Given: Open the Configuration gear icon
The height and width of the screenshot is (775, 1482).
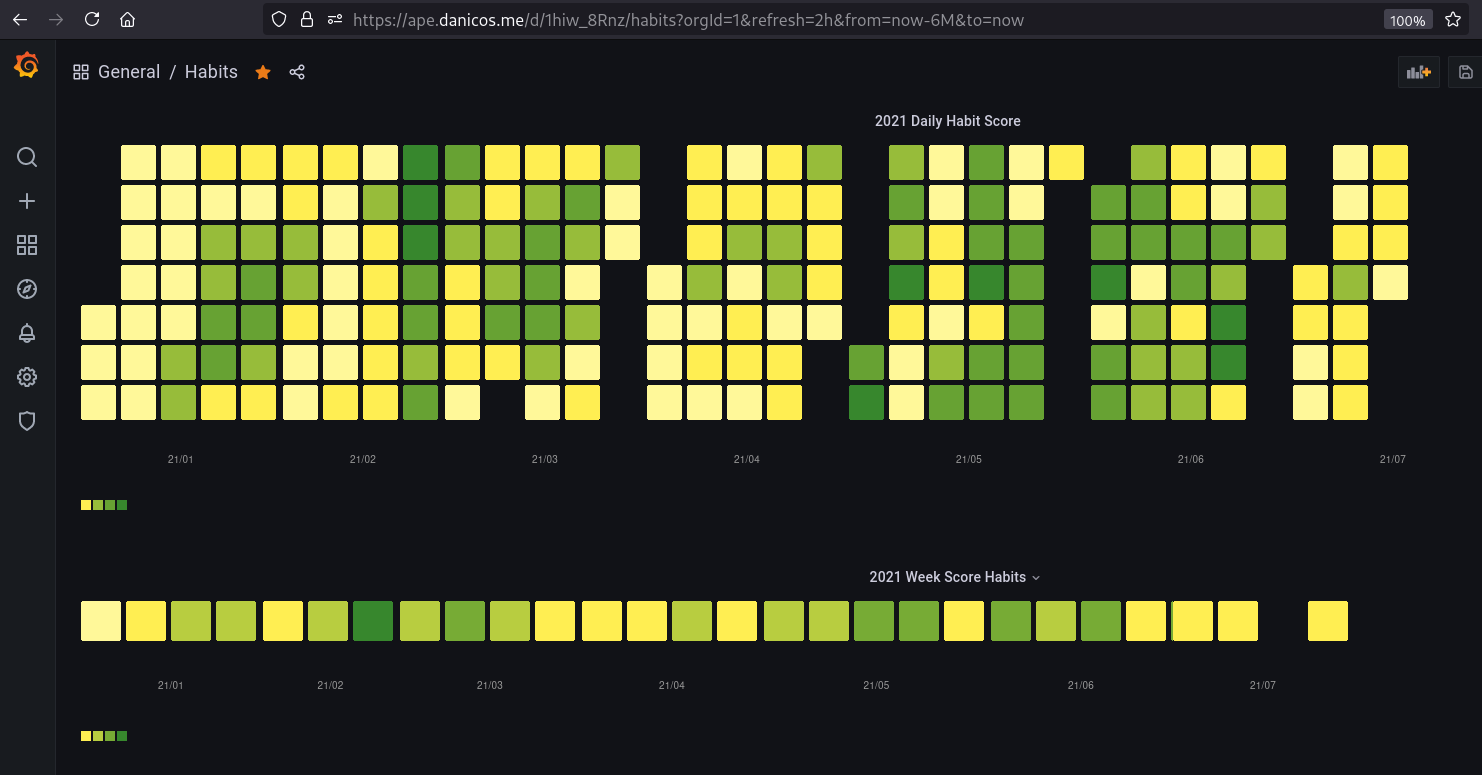Looking at the screenshot, I should [x=27, y=377].
